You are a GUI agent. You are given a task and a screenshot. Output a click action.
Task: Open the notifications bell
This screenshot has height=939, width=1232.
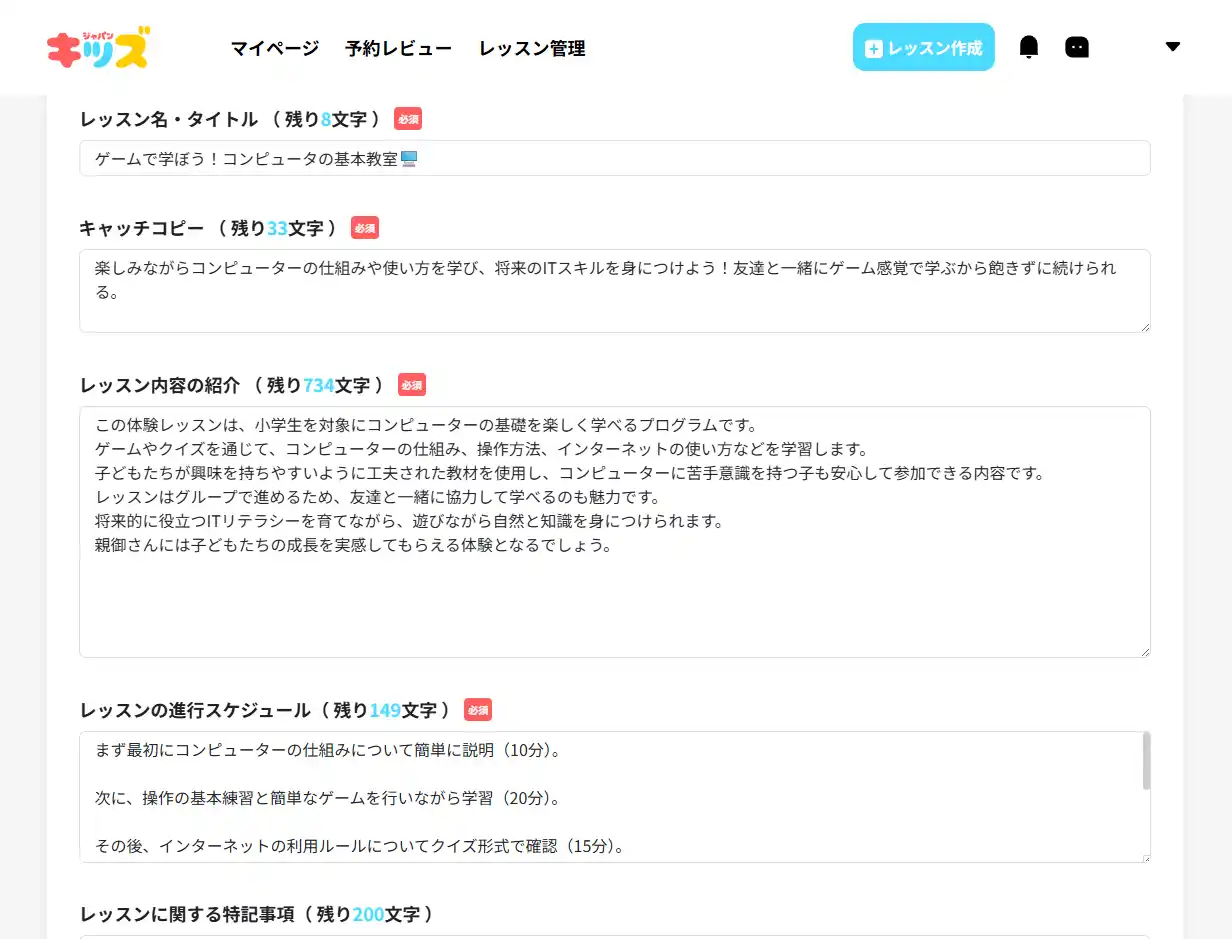point(1029,47)
